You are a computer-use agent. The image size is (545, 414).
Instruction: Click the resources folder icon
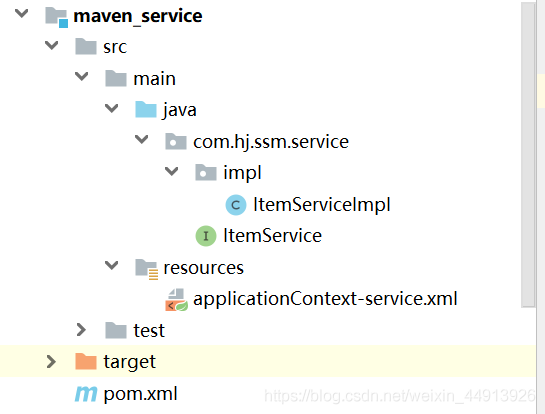[x=146, y=269]
